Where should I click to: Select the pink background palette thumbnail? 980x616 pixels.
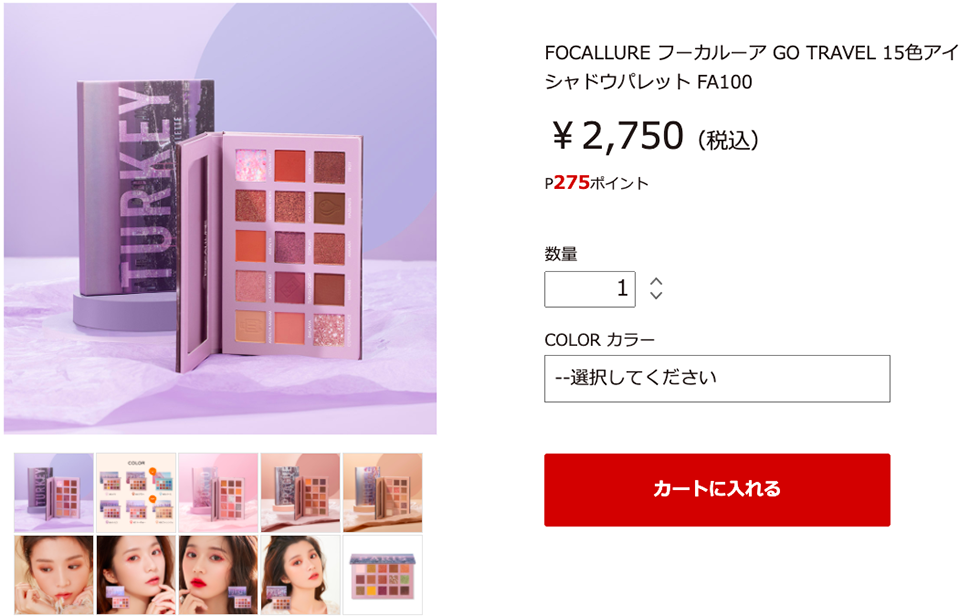pos(218,492)
